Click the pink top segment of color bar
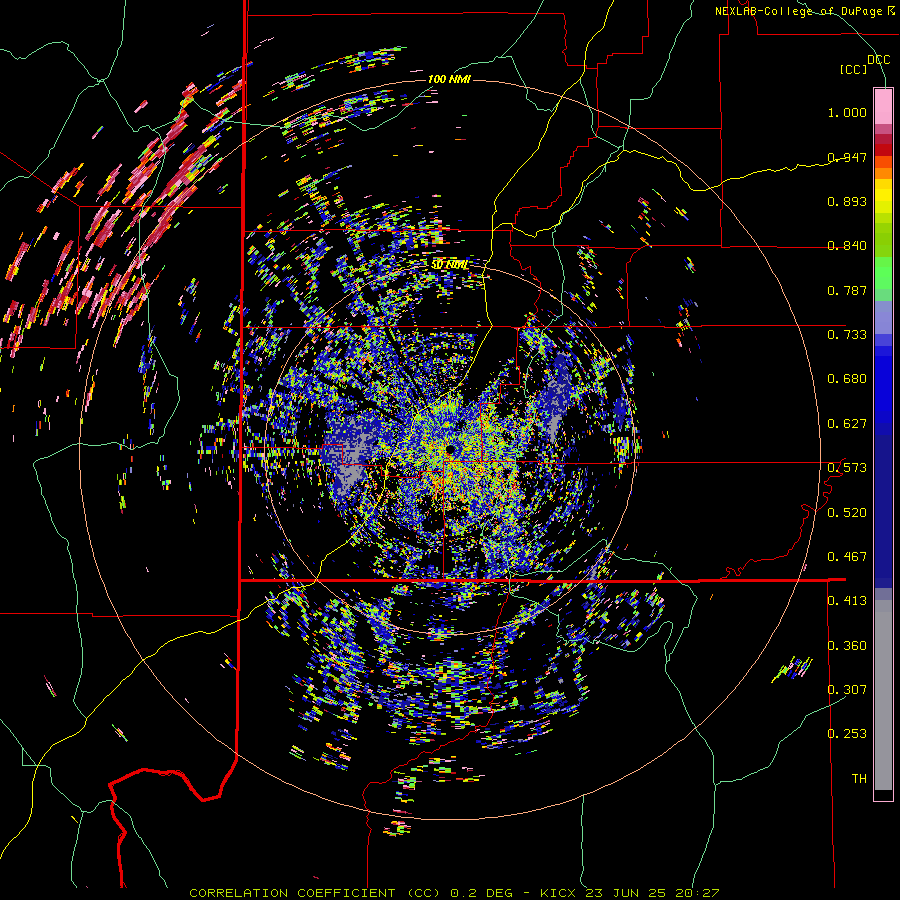Viewport: 900px width, 900px height. tap(883, 107)
